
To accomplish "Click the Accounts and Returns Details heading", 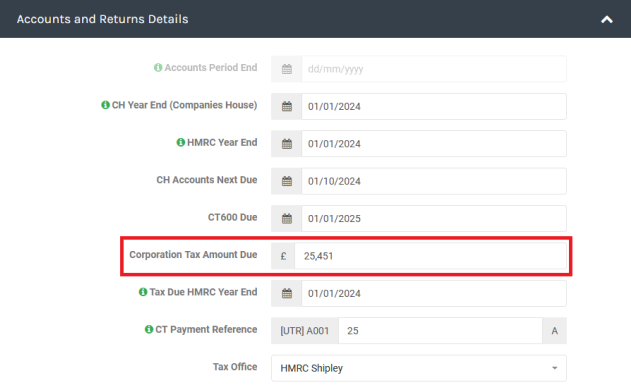I will pyautogui.click(x=103, y=19).
